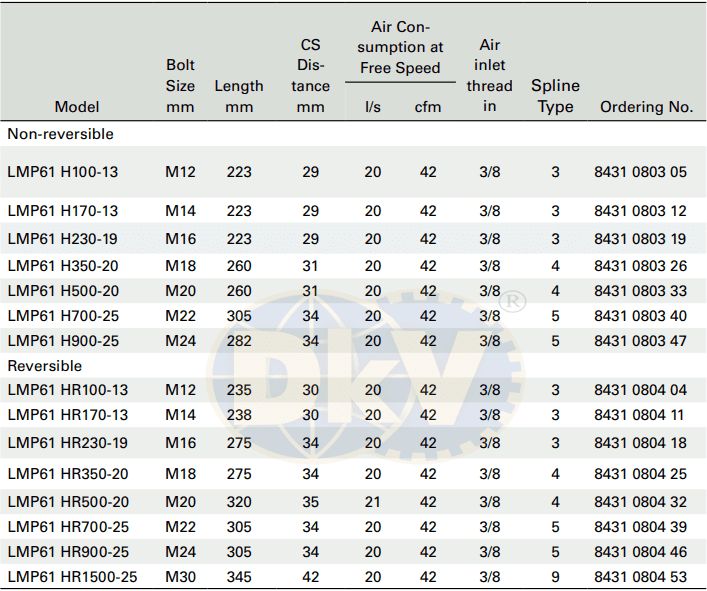Click the 21 l/s air consumption value
The image size is (707, 591).
[x=372, y=500]
